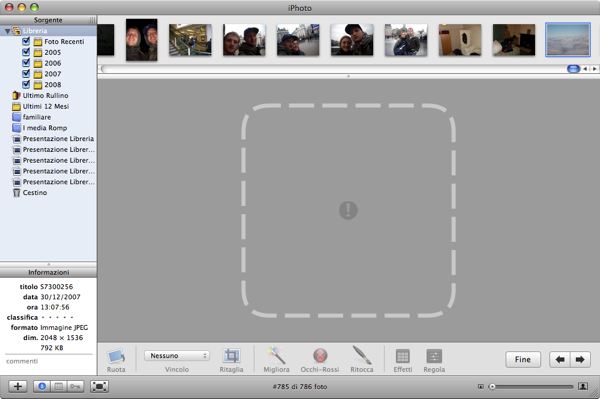Click the keywords key button
The width and height of the screenshot is (600, 399).
tap(75, 386)
